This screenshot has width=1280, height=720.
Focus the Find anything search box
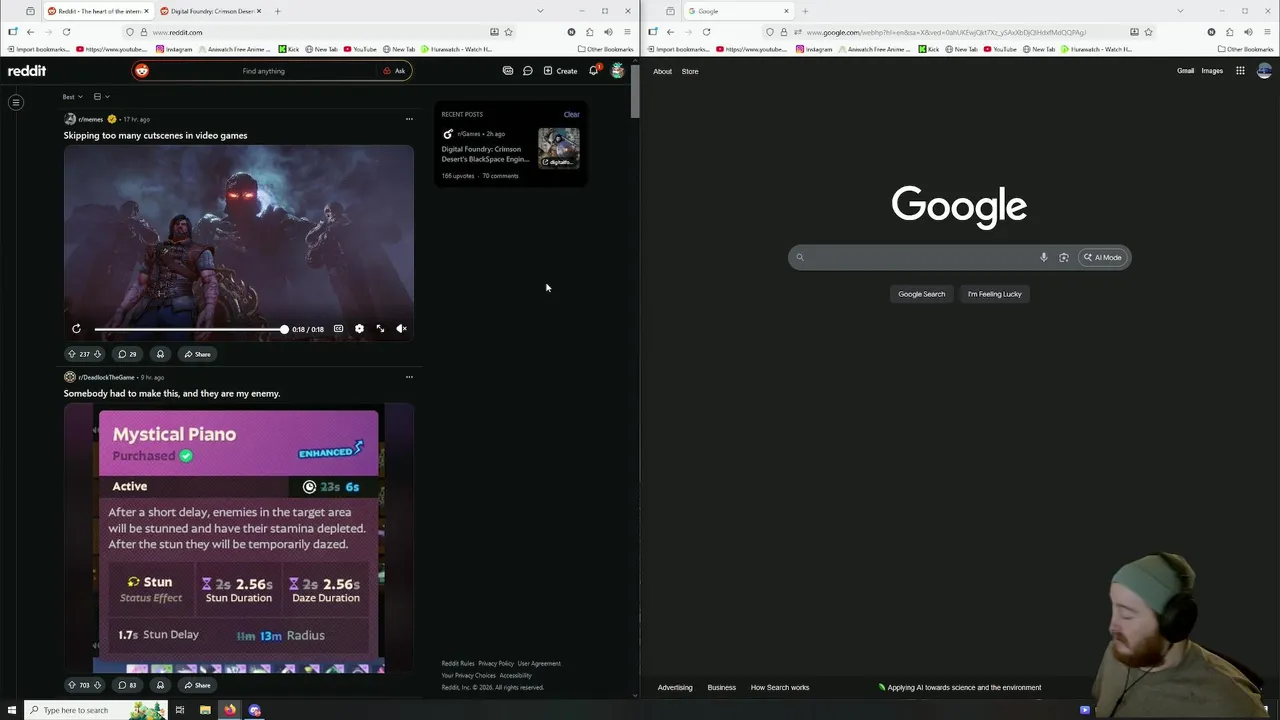[x=263, y=71]
